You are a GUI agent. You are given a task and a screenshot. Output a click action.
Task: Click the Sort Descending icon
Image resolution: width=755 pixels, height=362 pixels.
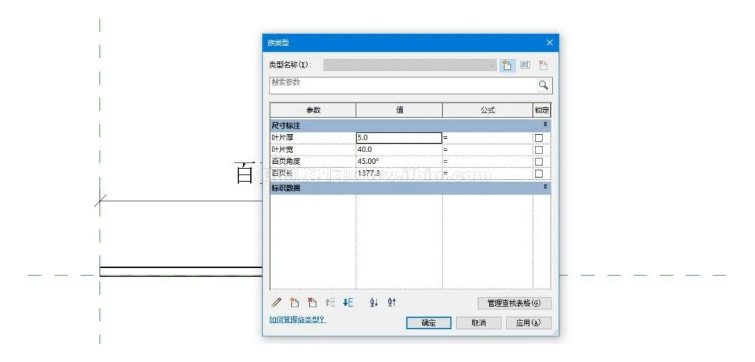[391, 303]
